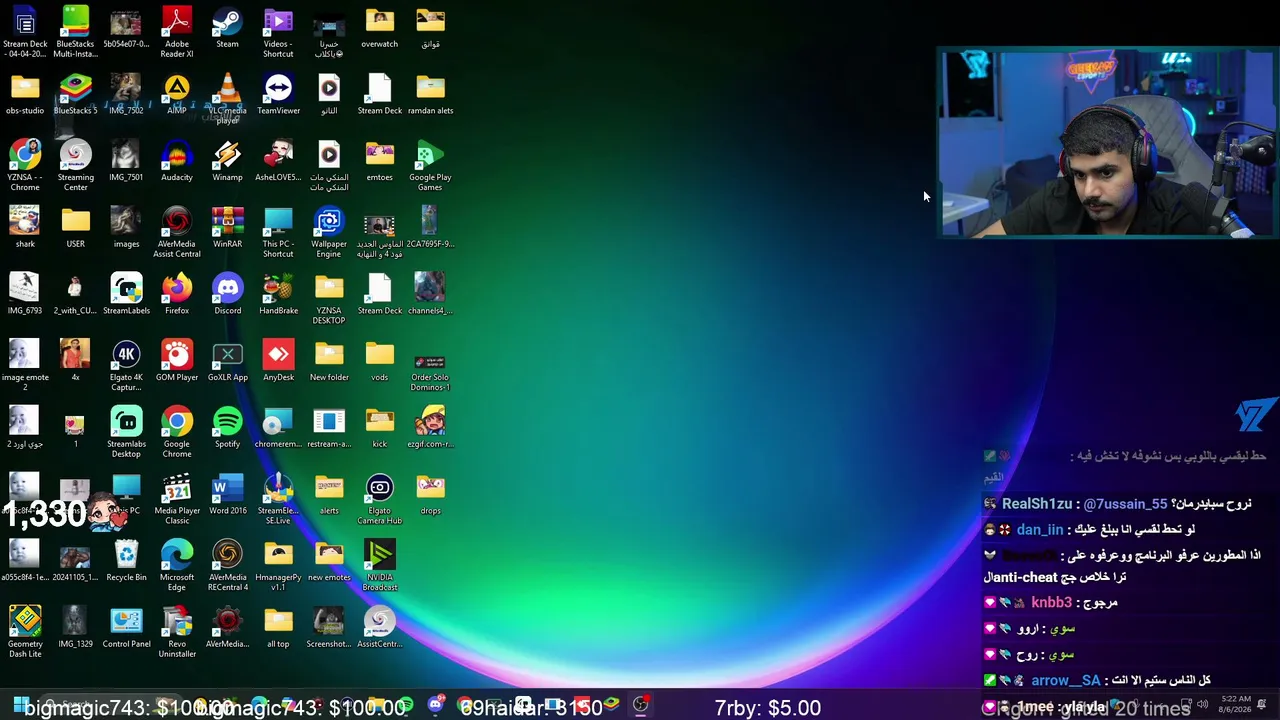Open the taskbar clock showing 5:22 AM

pyautogui.click(x=1234, y=705)
